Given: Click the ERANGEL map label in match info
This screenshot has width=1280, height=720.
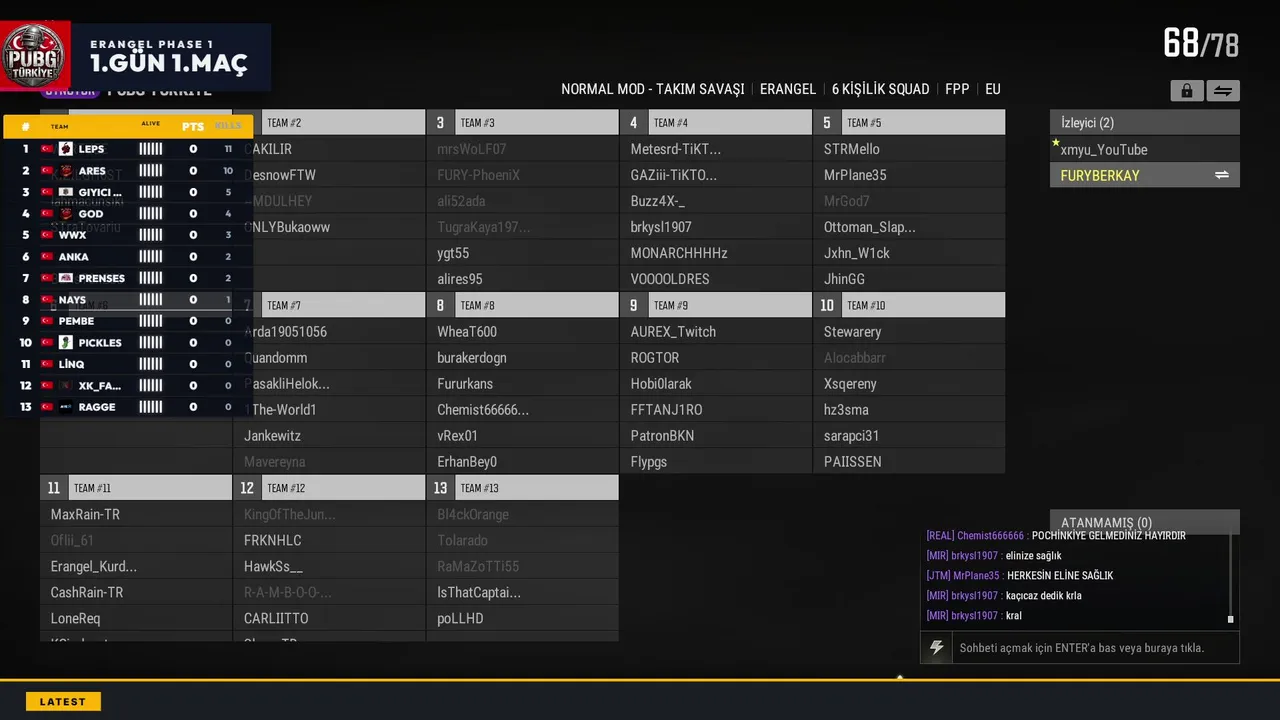Looking at the screenshot, I should click(788, 89).
